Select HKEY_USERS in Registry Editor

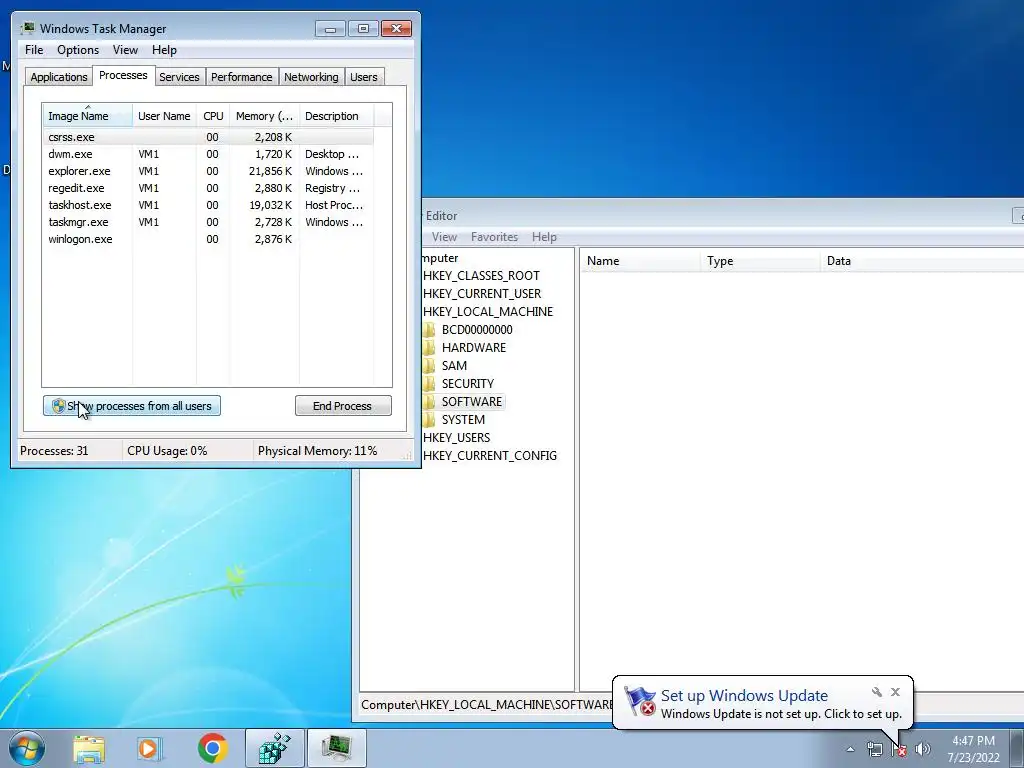456,438
